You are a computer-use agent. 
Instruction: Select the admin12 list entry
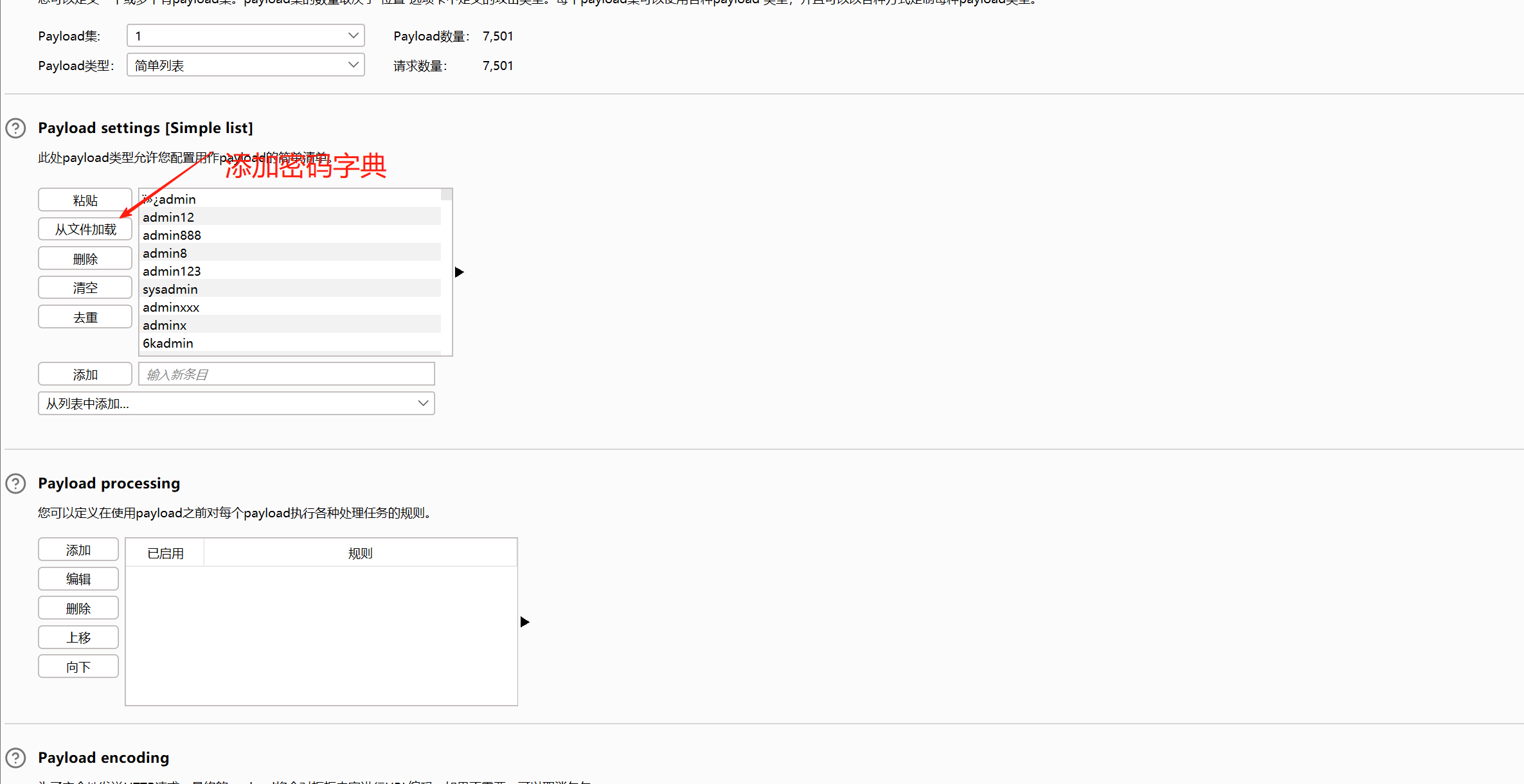coord(290,217)
